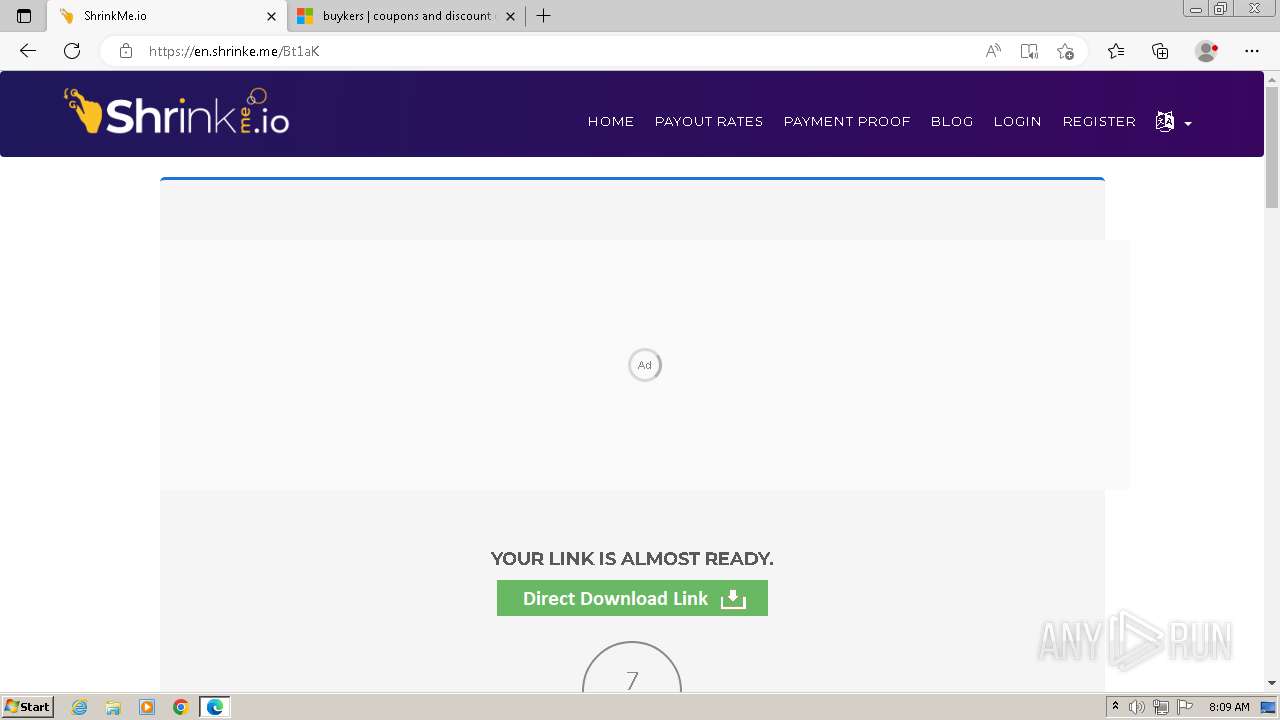Click the Ad placeholder circle

(645, 365)
